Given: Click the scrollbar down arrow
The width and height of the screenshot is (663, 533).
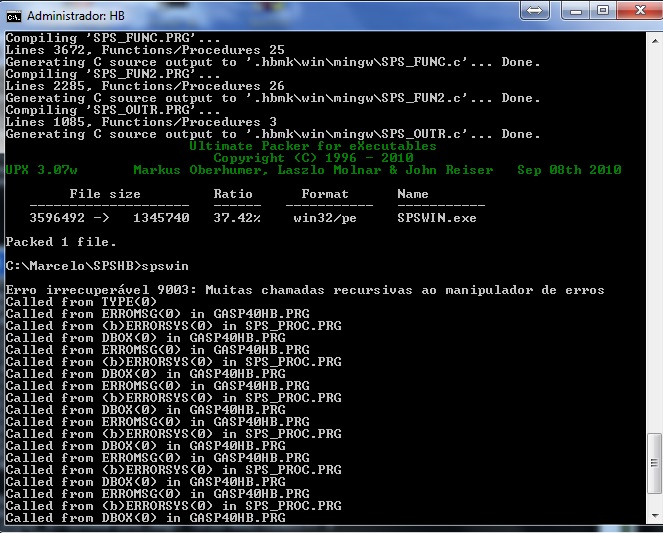Looking at the screenshot, I should (x=655, y=515).
